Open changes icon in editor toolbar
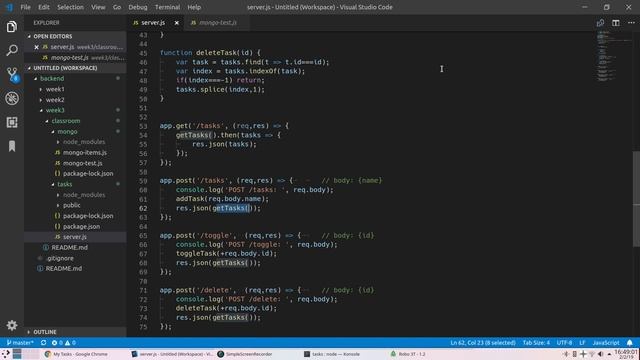Image resolution: width=640 pixels, height=360 pixels. coord(600,23)
